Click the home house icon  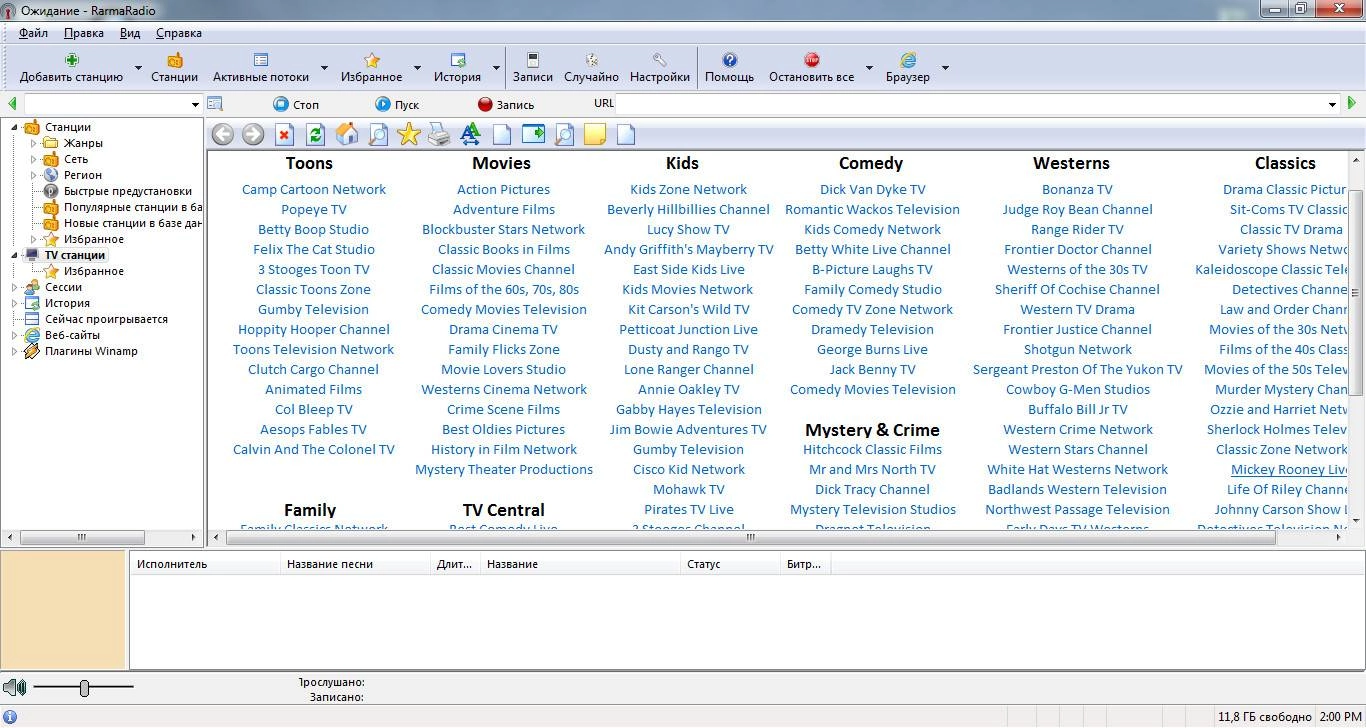pyautogui.click(x=346, y=134)
